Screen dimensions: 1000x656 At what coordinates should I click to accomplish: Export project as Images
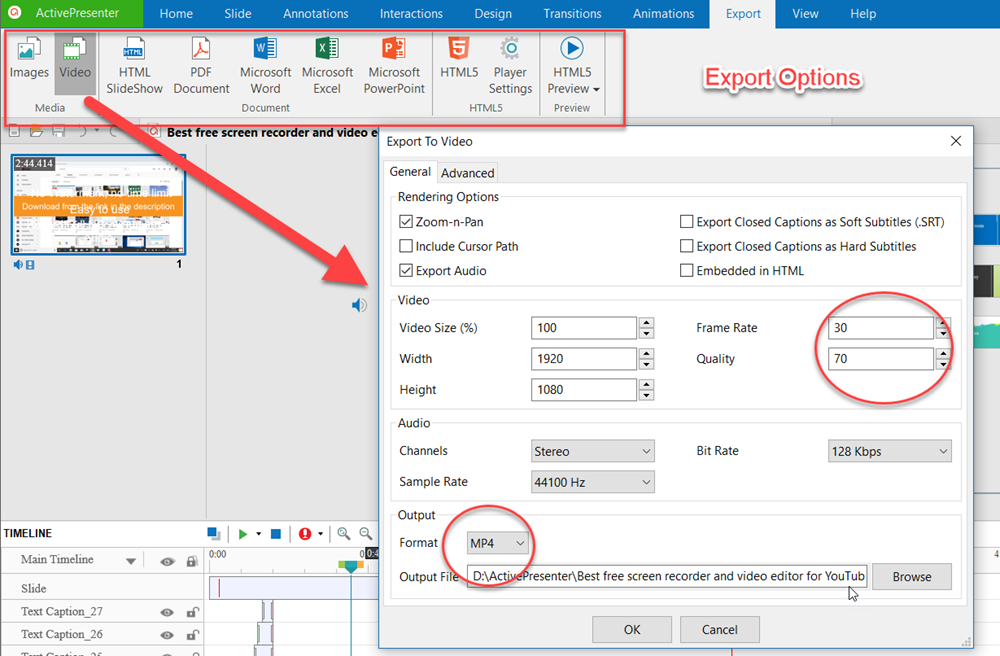point(29,59)
